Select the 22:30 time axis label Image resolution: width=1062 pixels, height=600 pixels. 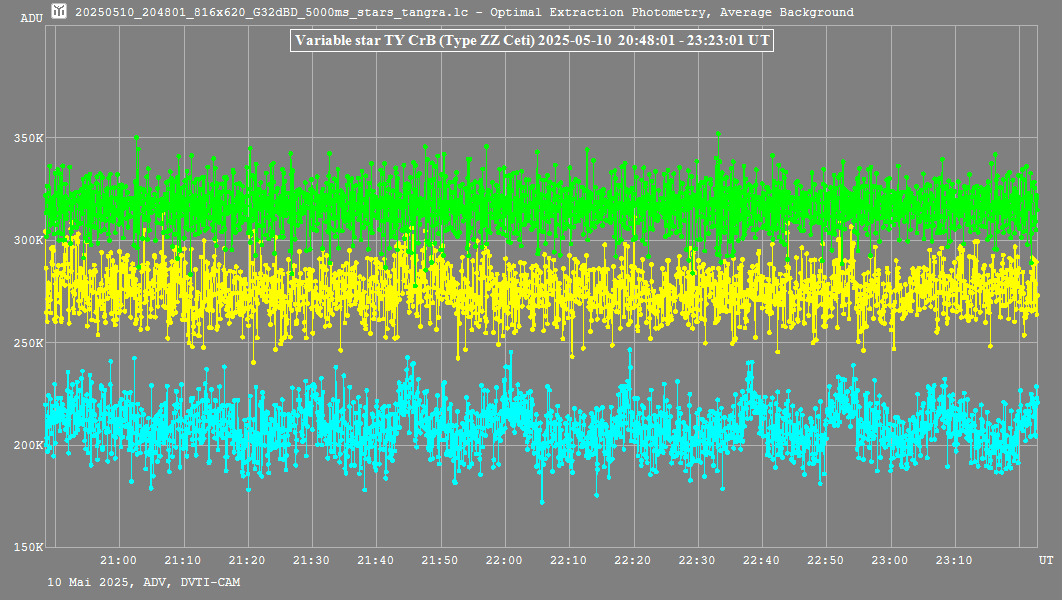tap(696, 560)
